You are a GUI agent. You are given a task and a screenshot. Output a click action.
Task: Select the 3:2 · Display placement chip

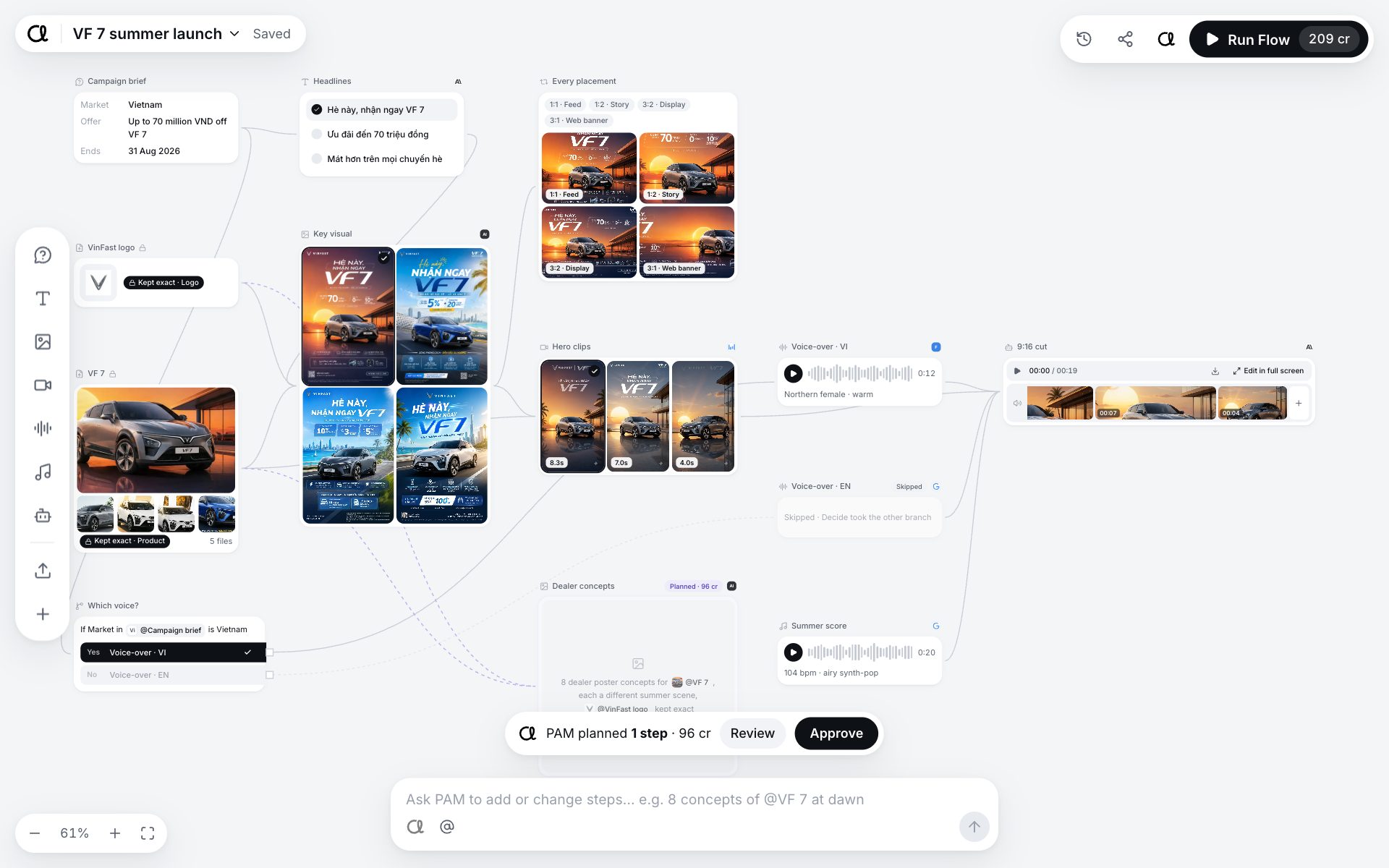pyautogui.click(x=663, y=105)
